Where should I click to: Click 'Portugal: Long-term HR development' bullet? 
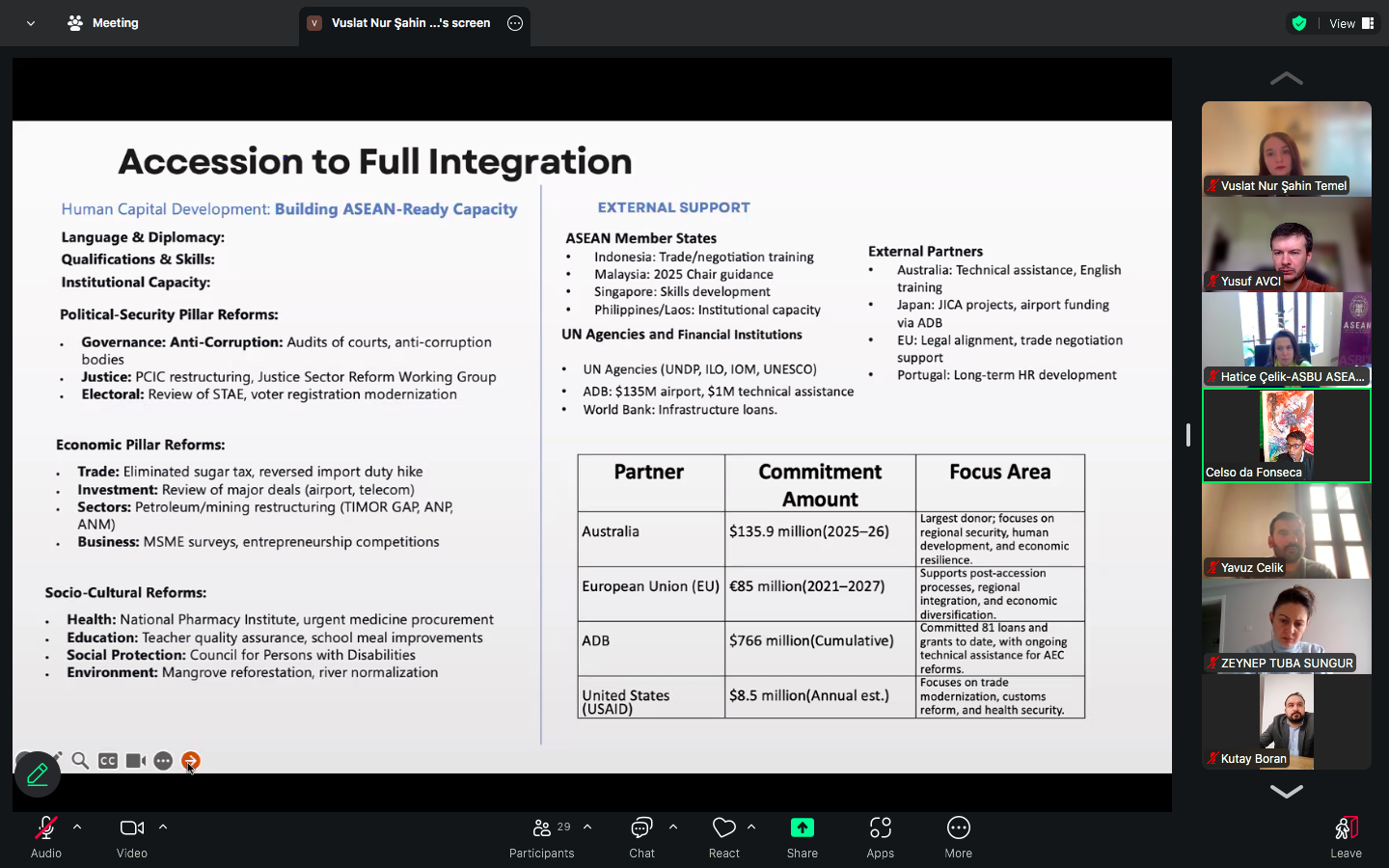pos(1007,375)
